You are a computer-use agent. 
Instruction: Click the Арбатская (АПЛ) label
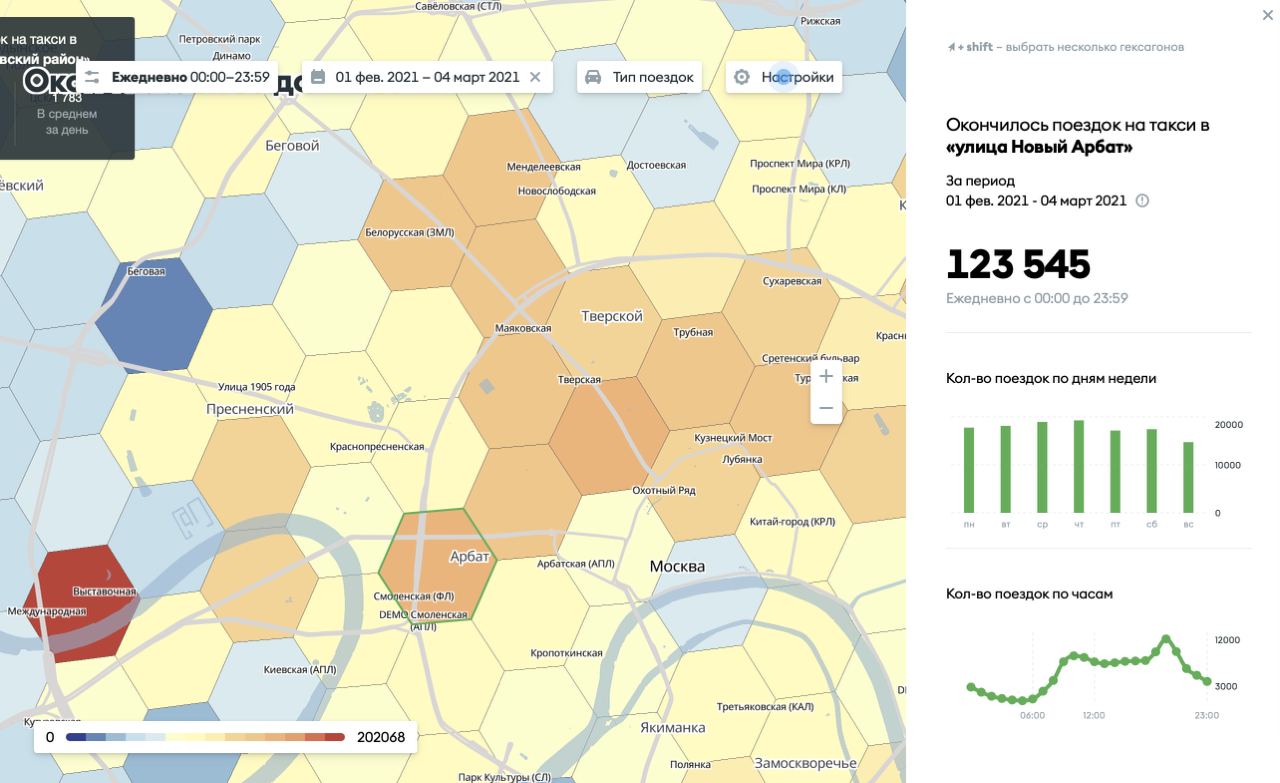577,564
